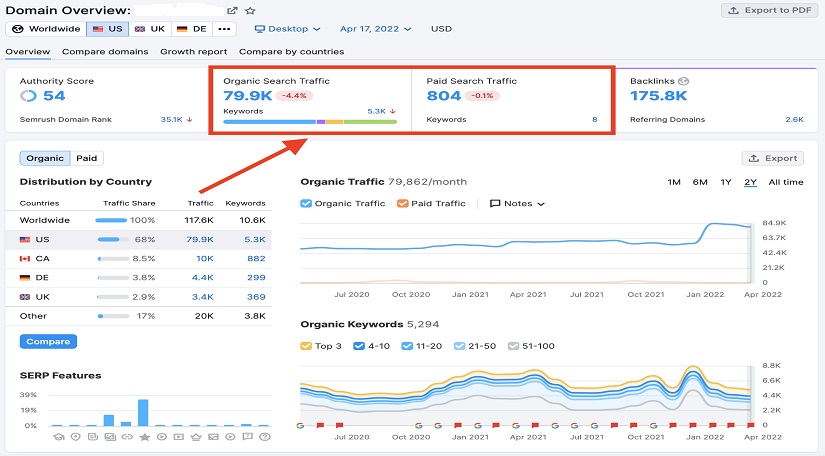This screenshot has height=456, width=825.
Task: Click the tallest SERP Features bar
Action: [143, 412]
